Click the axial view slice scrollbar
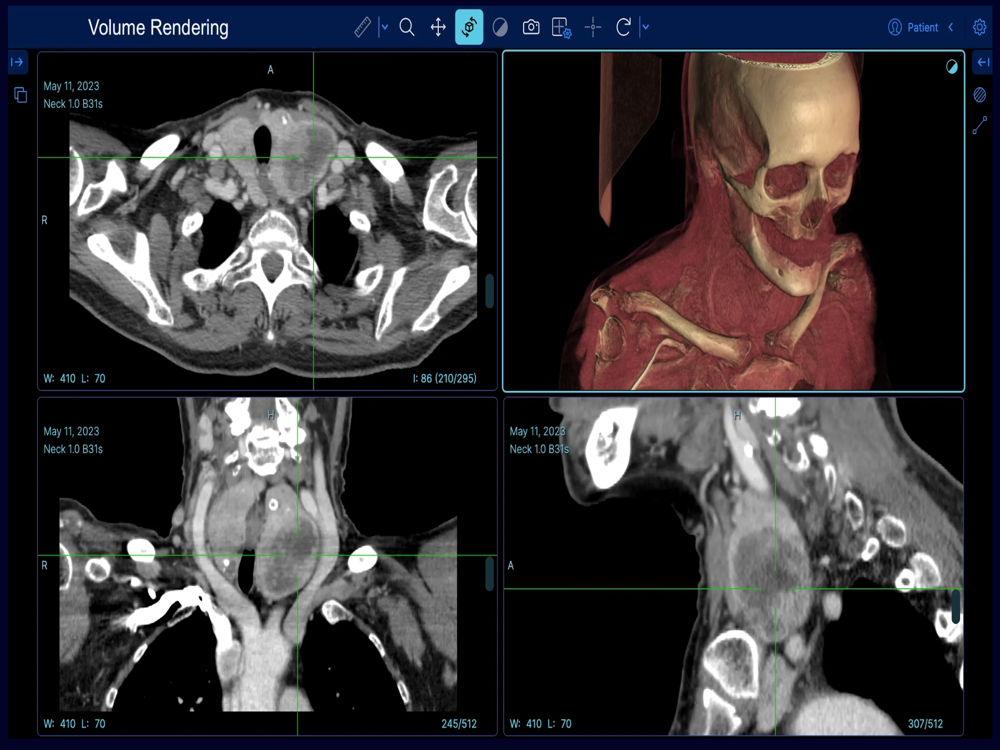Viewport: 1000px width, 750px height. pyautogui.click(x=489, y=291)
